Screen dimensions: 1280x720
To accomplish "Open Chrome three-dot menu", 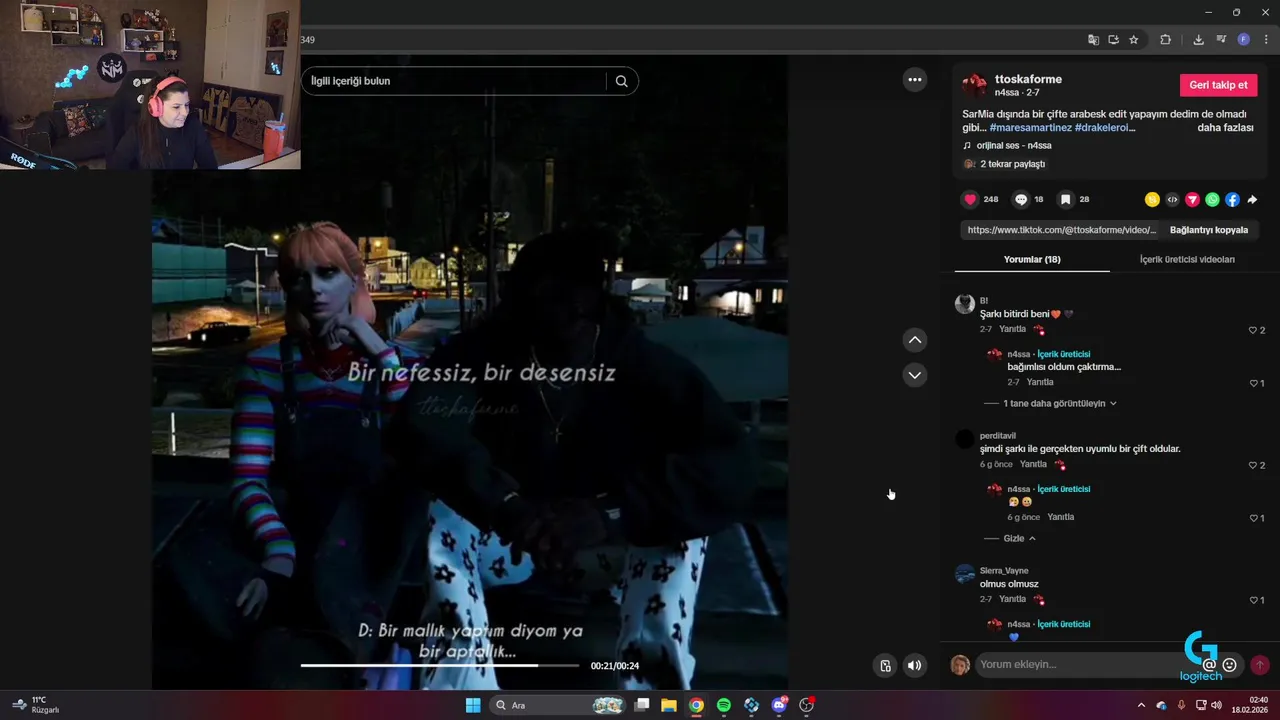I will coord(1266,40).
